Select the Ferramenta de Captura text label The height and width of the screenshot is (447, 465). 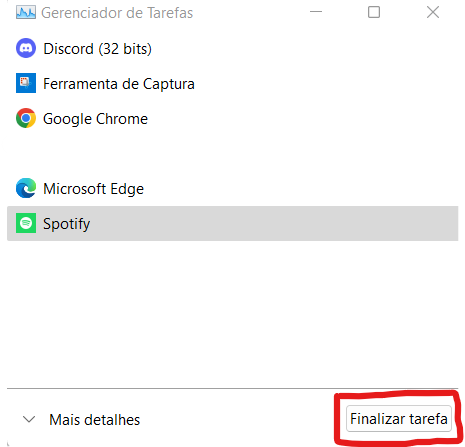pos(119,84)
